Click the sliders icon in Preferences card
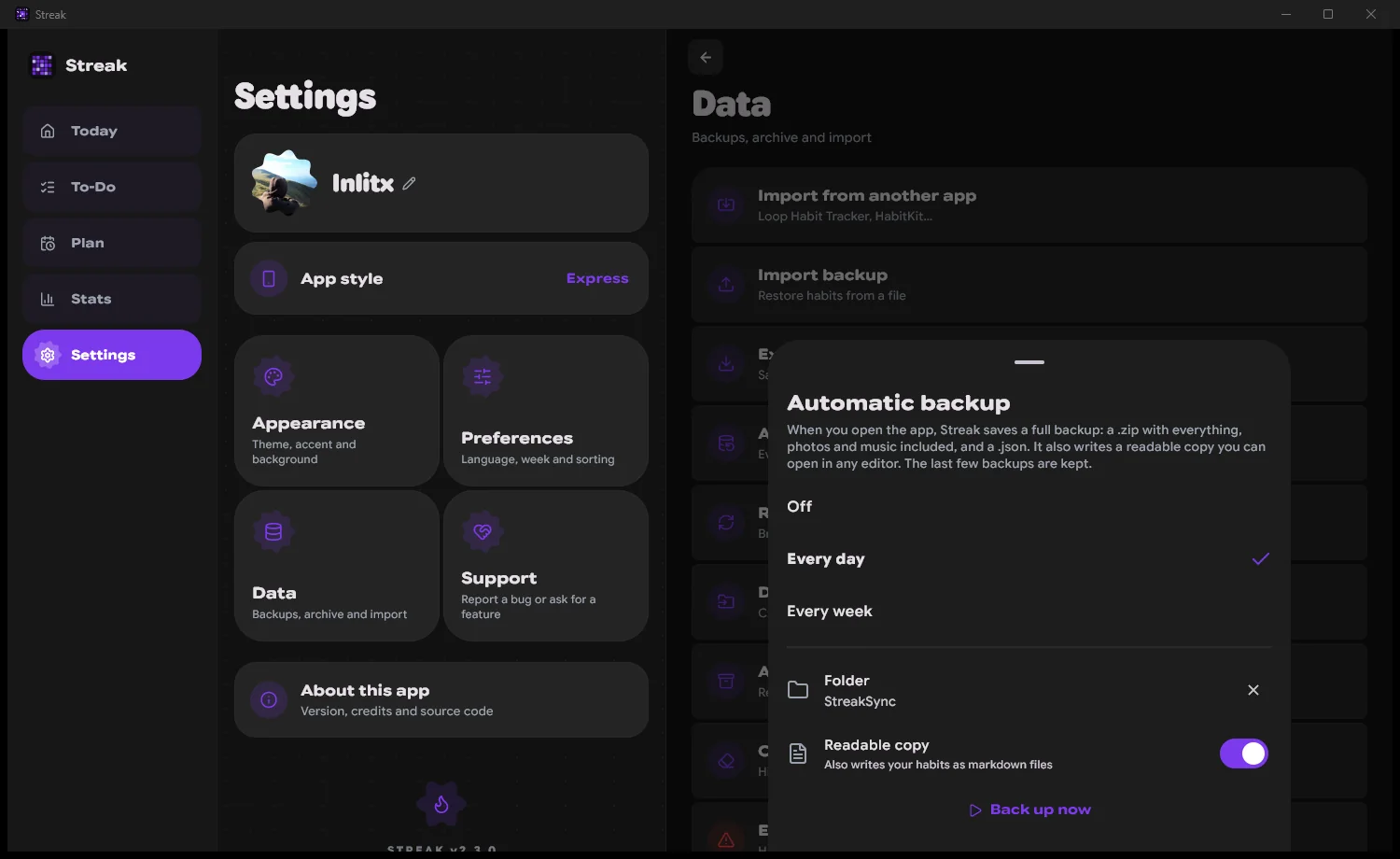Screen dimensions: 1400x859 coord(483,377)
